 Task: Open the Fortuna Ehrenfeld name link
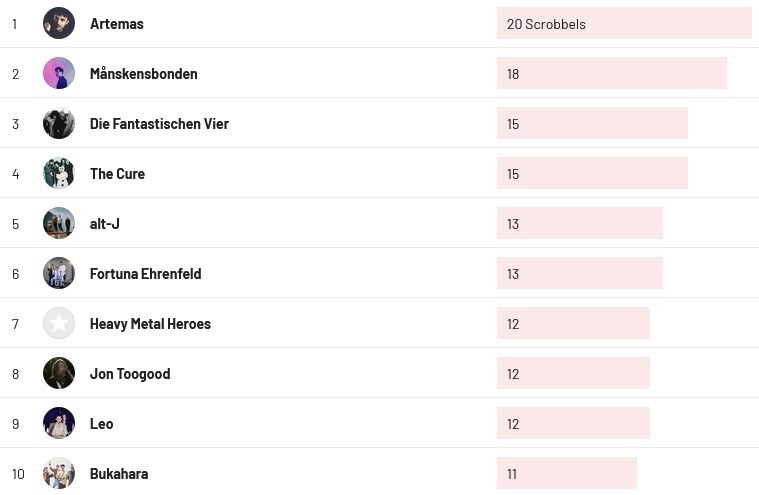point(145,274)
